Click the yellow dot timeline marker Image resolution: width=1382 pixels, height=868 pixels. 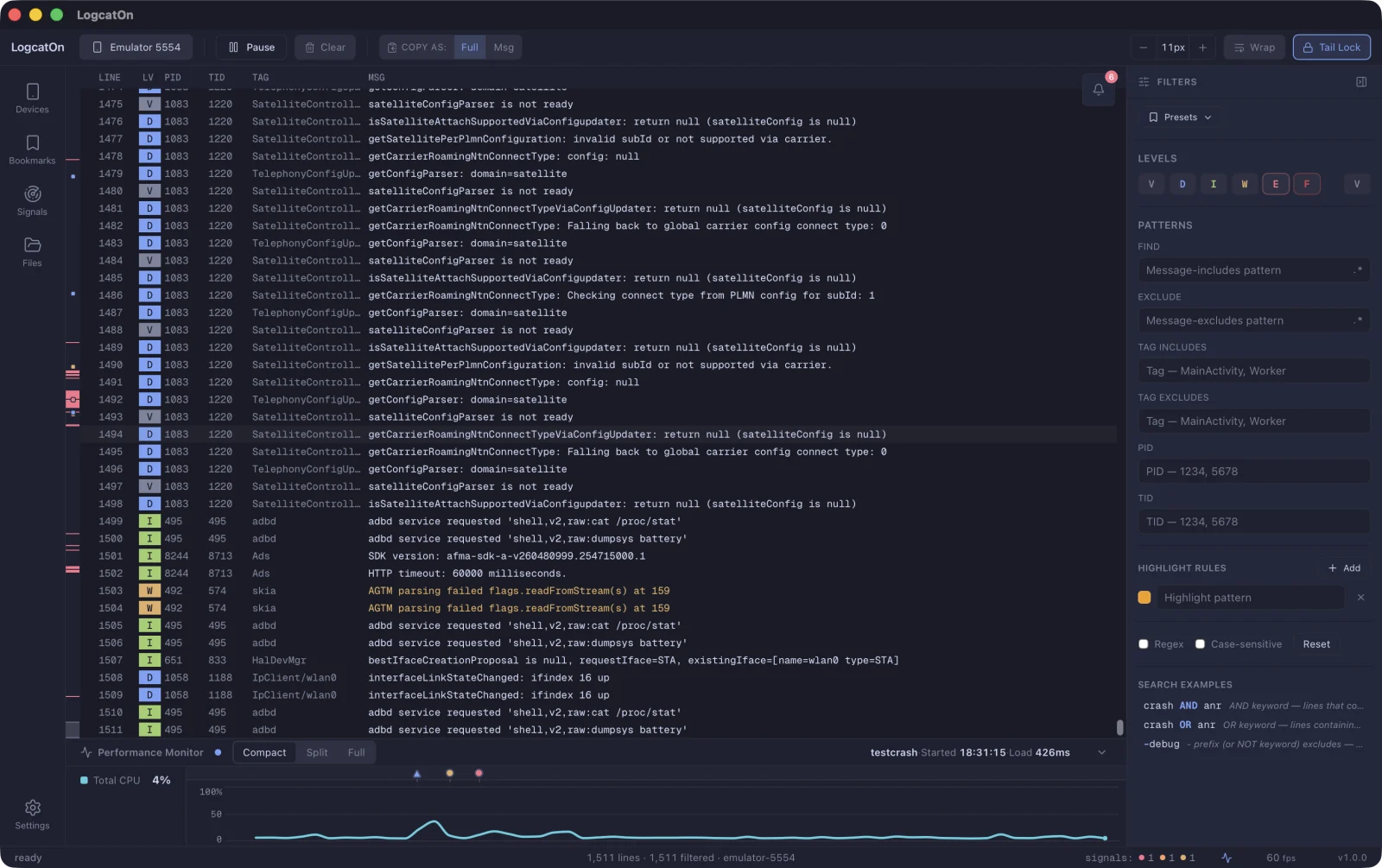click(x=449, y=773)
